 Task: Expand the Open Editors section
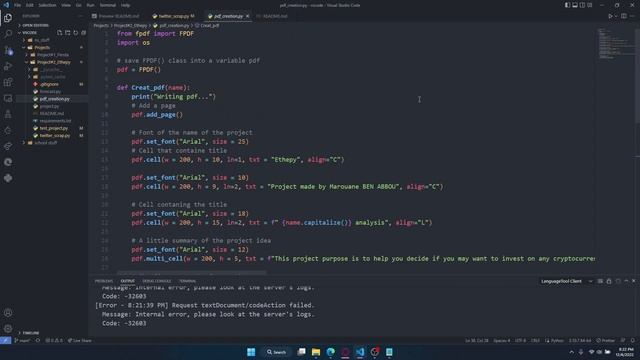pyautogui.click(x=35, y=25)
